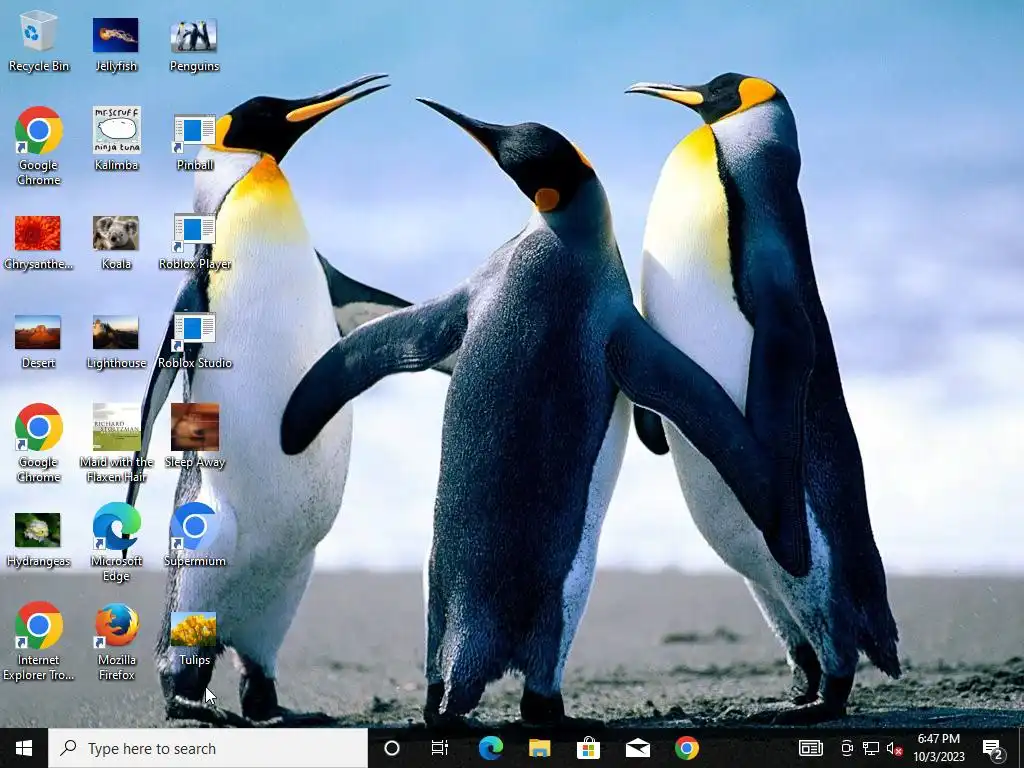Viewport: 1024px width, 768px height.
Task: Open the Action Center notifications icon
Action: [x=993, y=749]
